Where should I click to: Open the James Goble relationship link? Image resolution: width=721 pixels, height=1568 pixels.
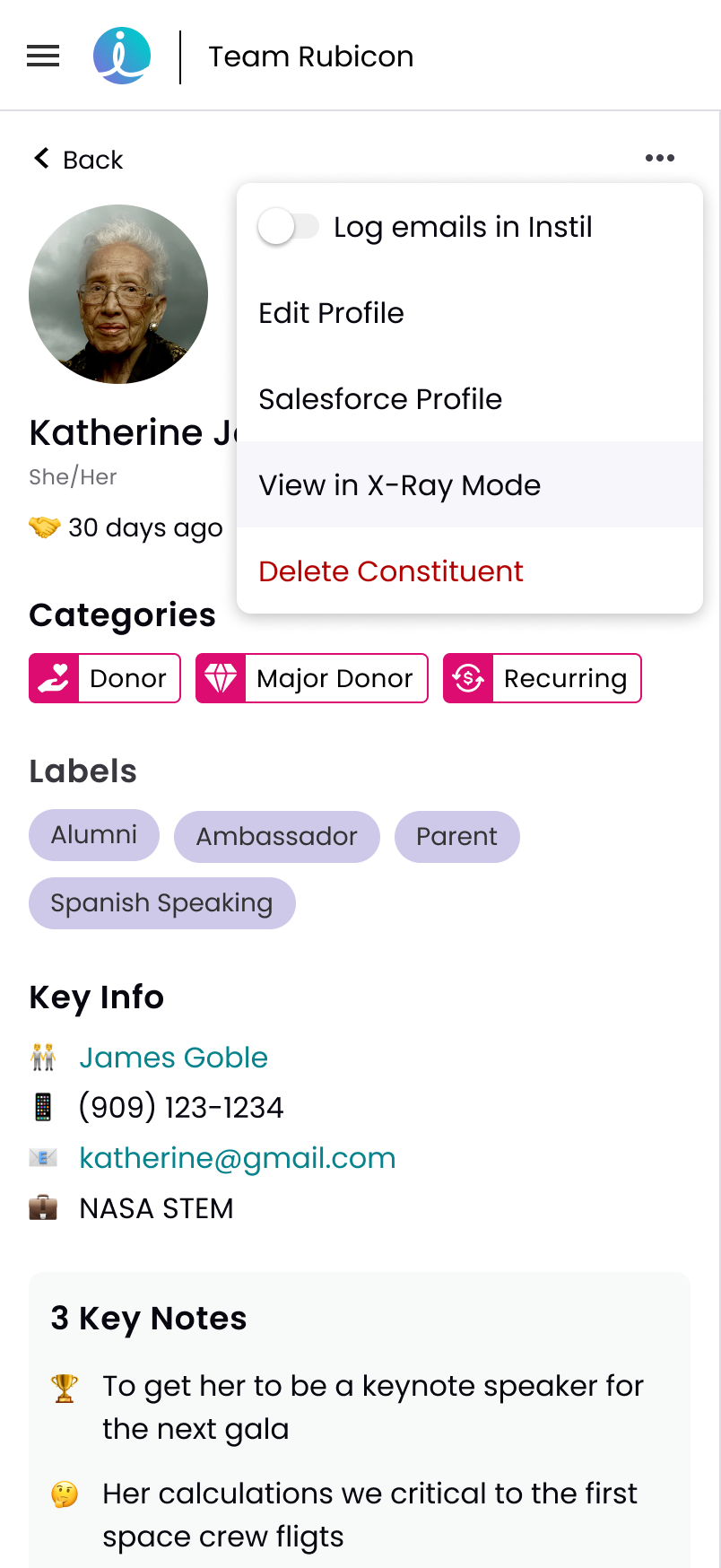pyautogui.click(x=174, y=1058)
